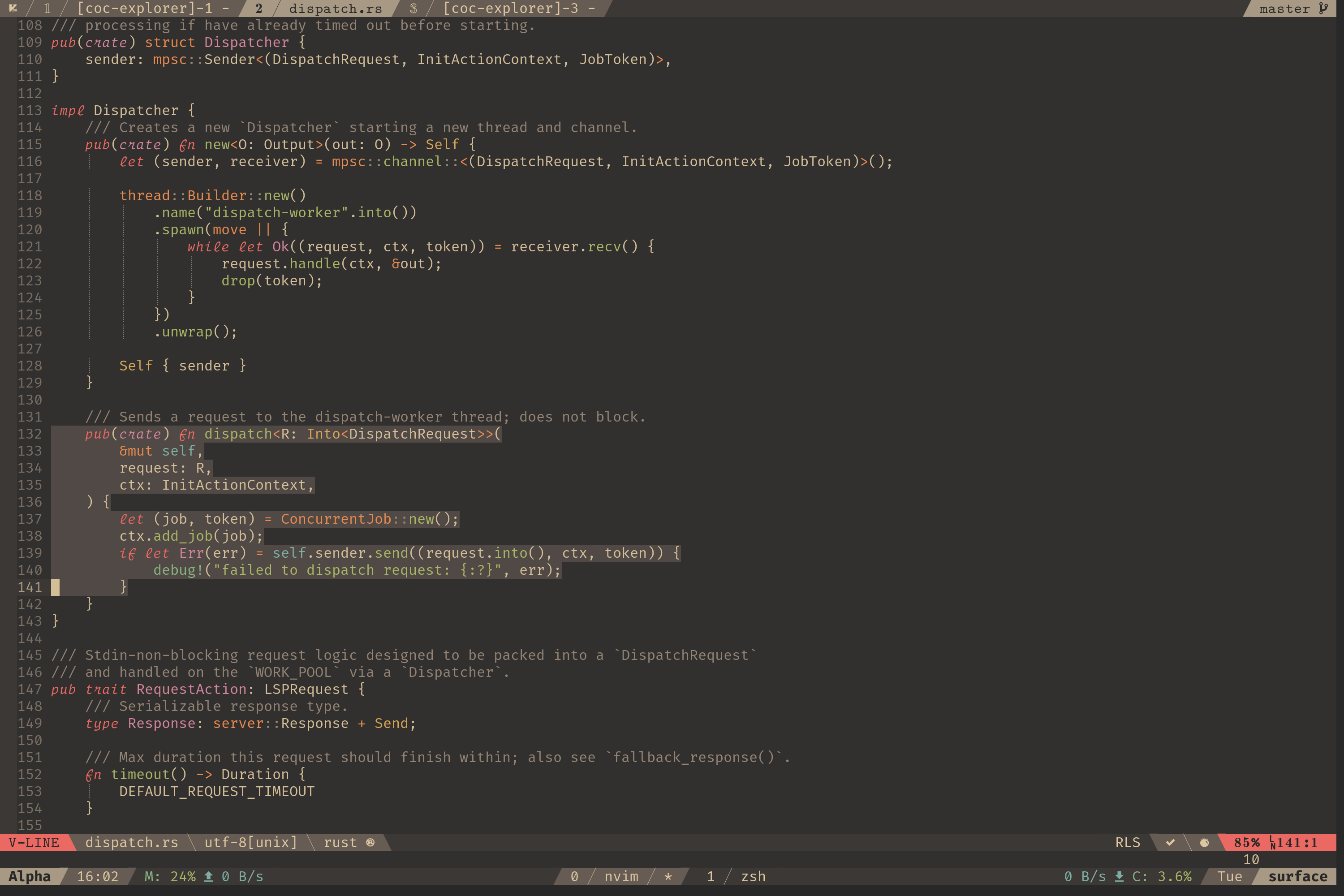The width and height of the screenshot is (1344, 896).
Task: Click the git branch icon beside master
Action: [1323, 8]
